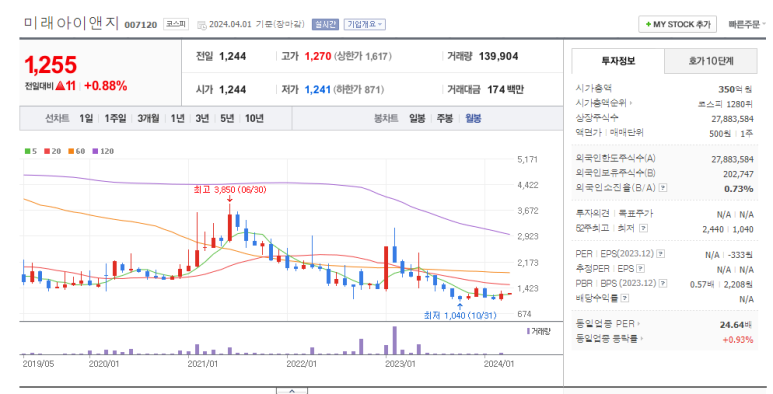Click help icon beside 52주최고 최저
773x394 pixels.
643,228
